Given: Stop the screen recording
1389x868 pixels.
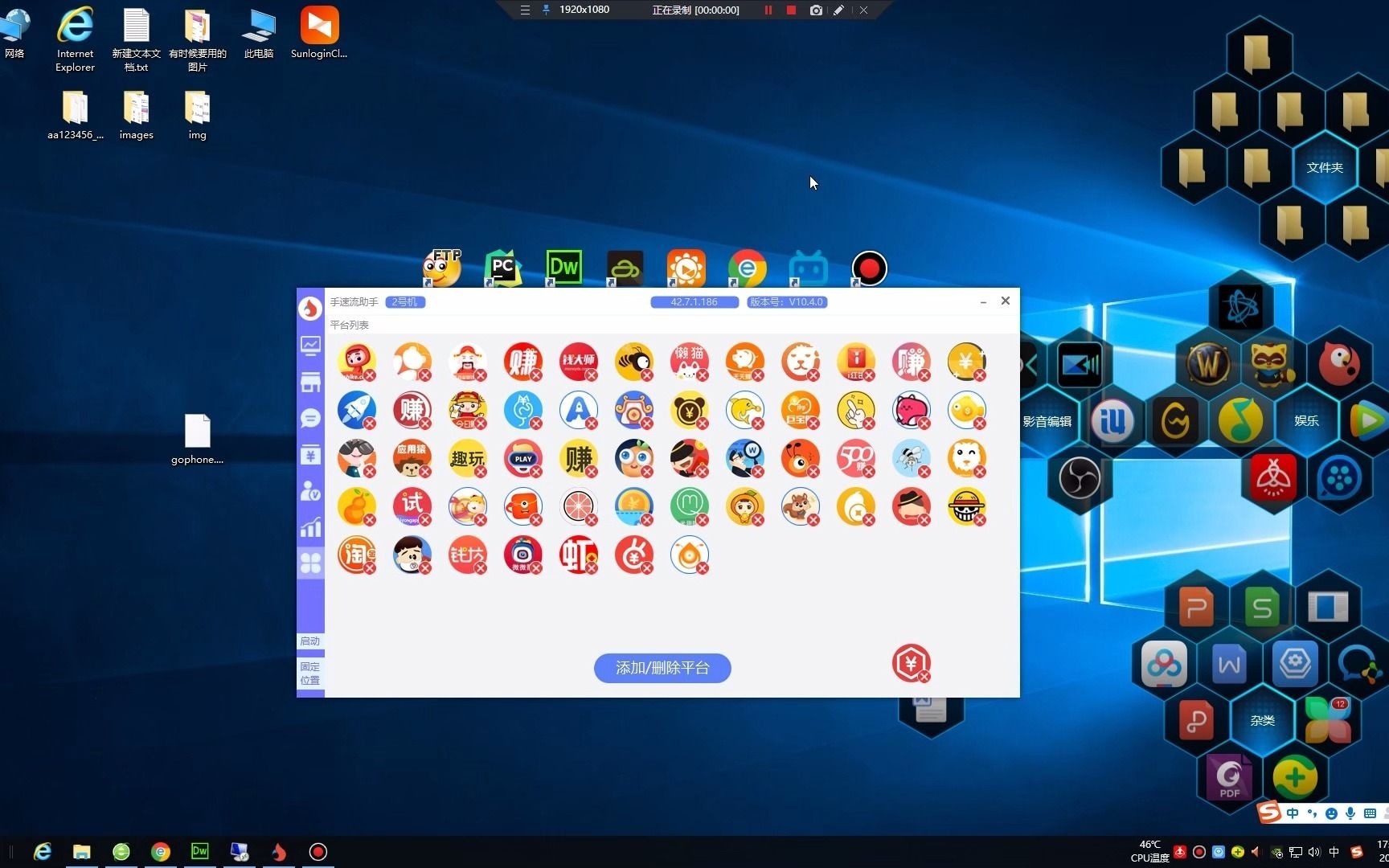Looking at the screenshot, I should [x=791, y=10].
